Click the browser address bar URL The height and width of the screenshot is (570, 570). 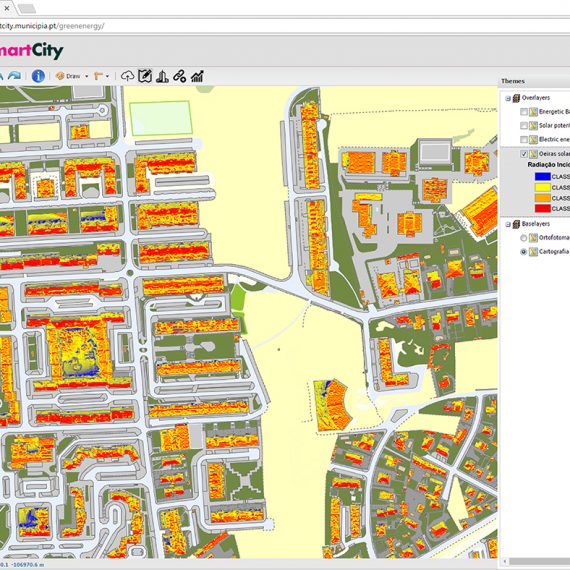point(52,26)
